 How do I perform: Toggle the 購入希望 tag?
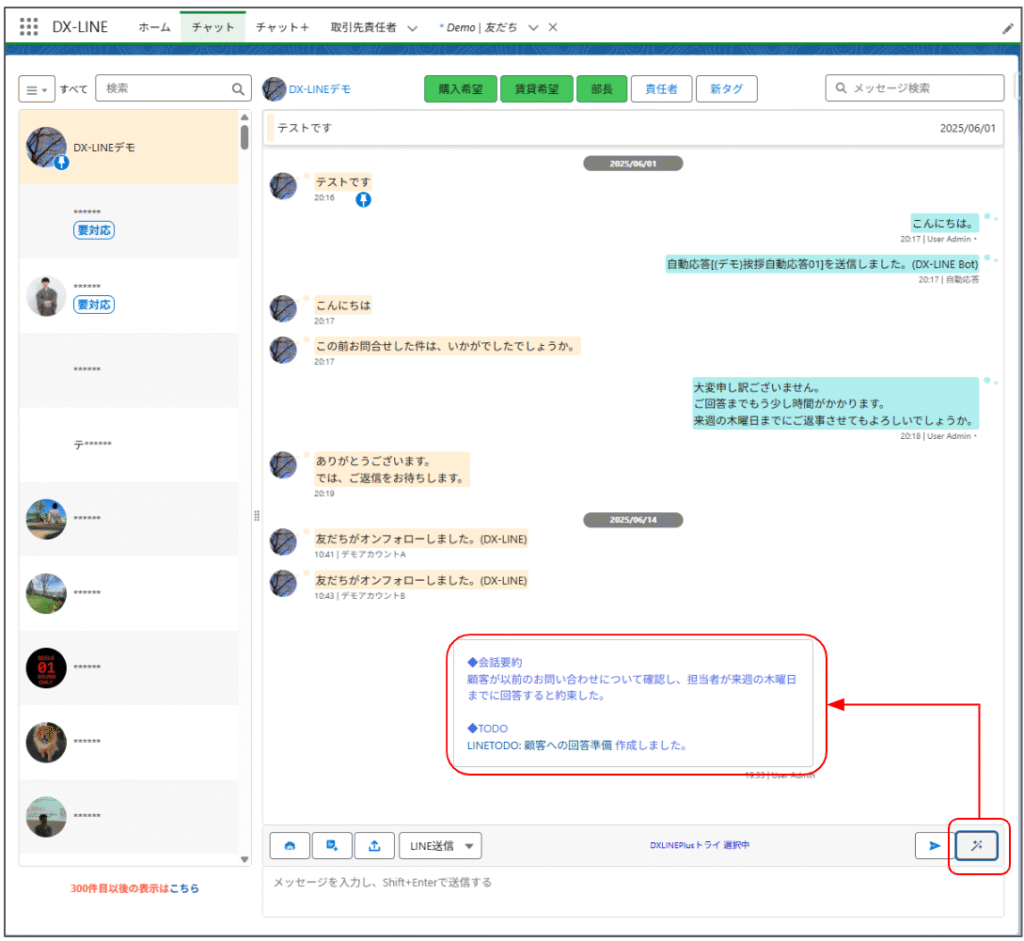[x=460, y=89]
